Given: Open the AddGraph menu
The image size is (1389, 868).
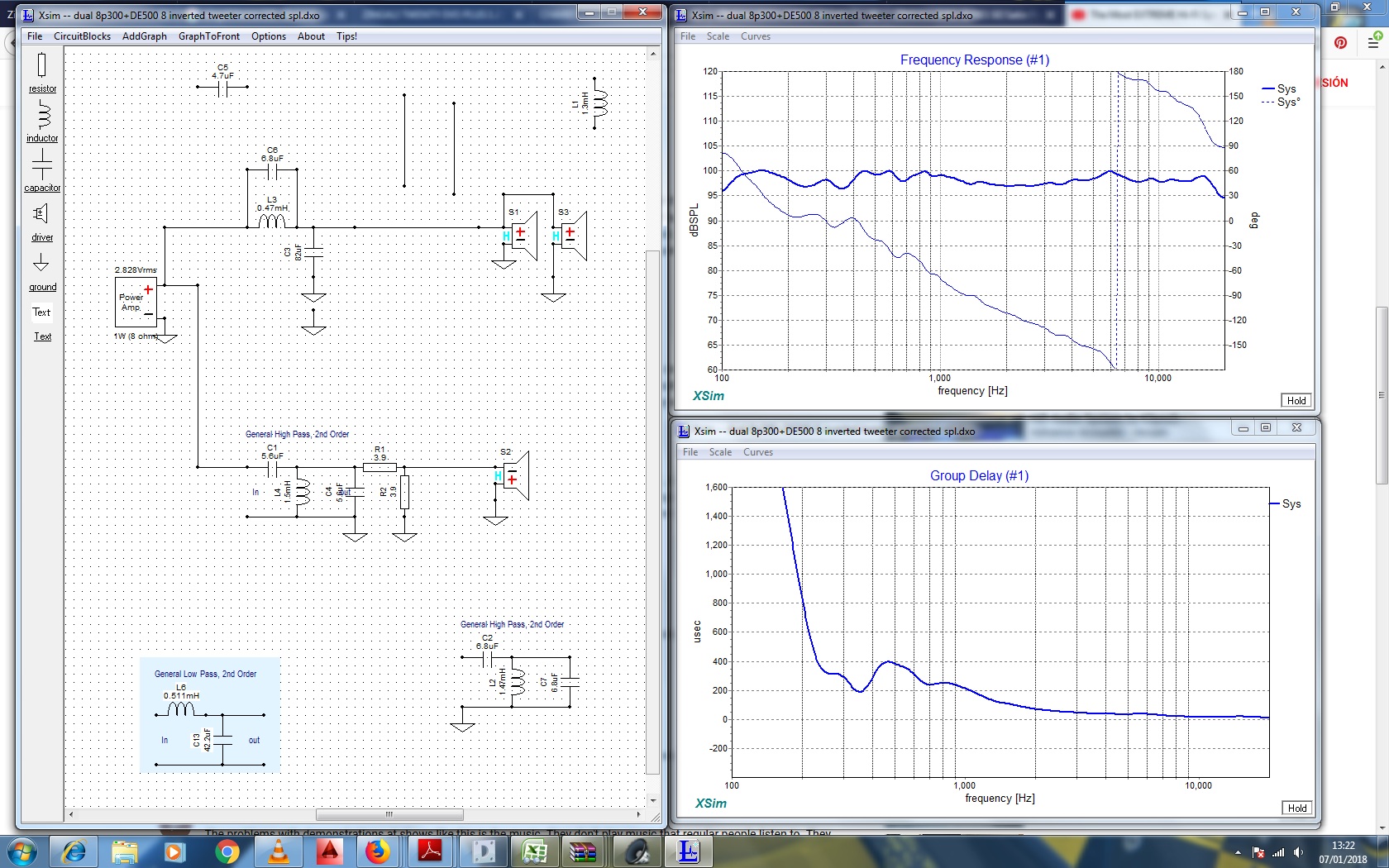Looking at the screenshot, I should coord(145,36).
